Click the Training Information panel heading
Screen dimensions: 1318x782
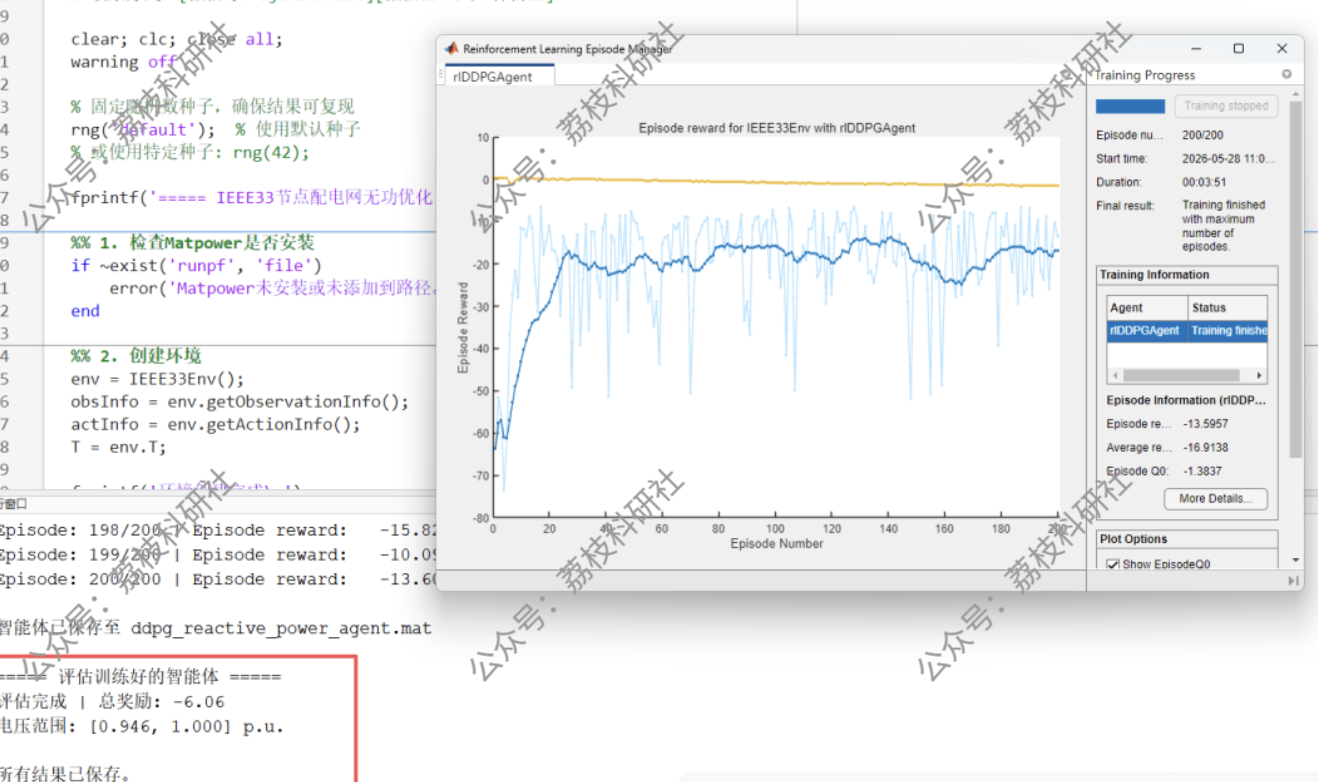pyautogui.click(x=1154, y=275)
